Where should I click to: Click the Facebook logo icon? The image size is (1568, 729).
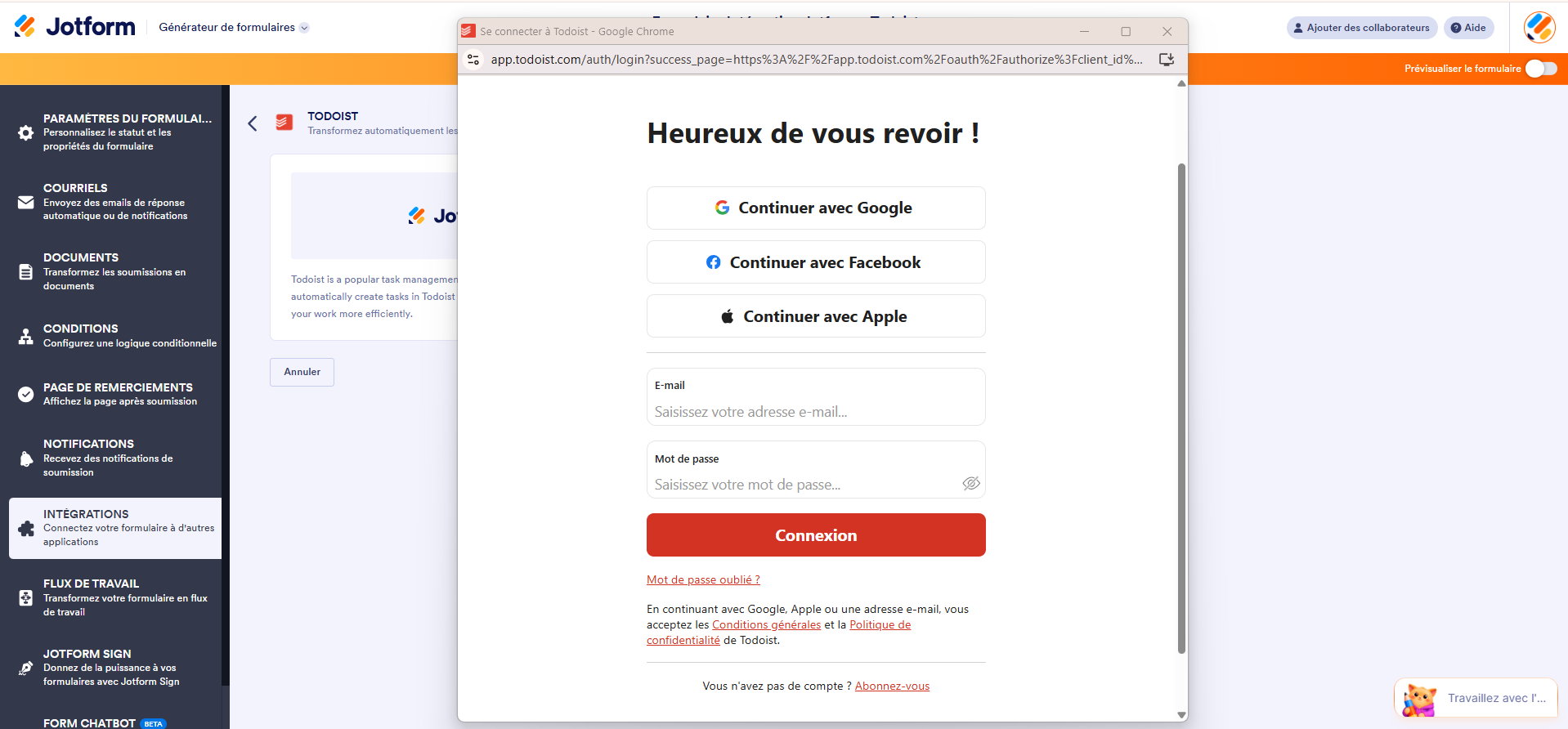tap(713, 262)
